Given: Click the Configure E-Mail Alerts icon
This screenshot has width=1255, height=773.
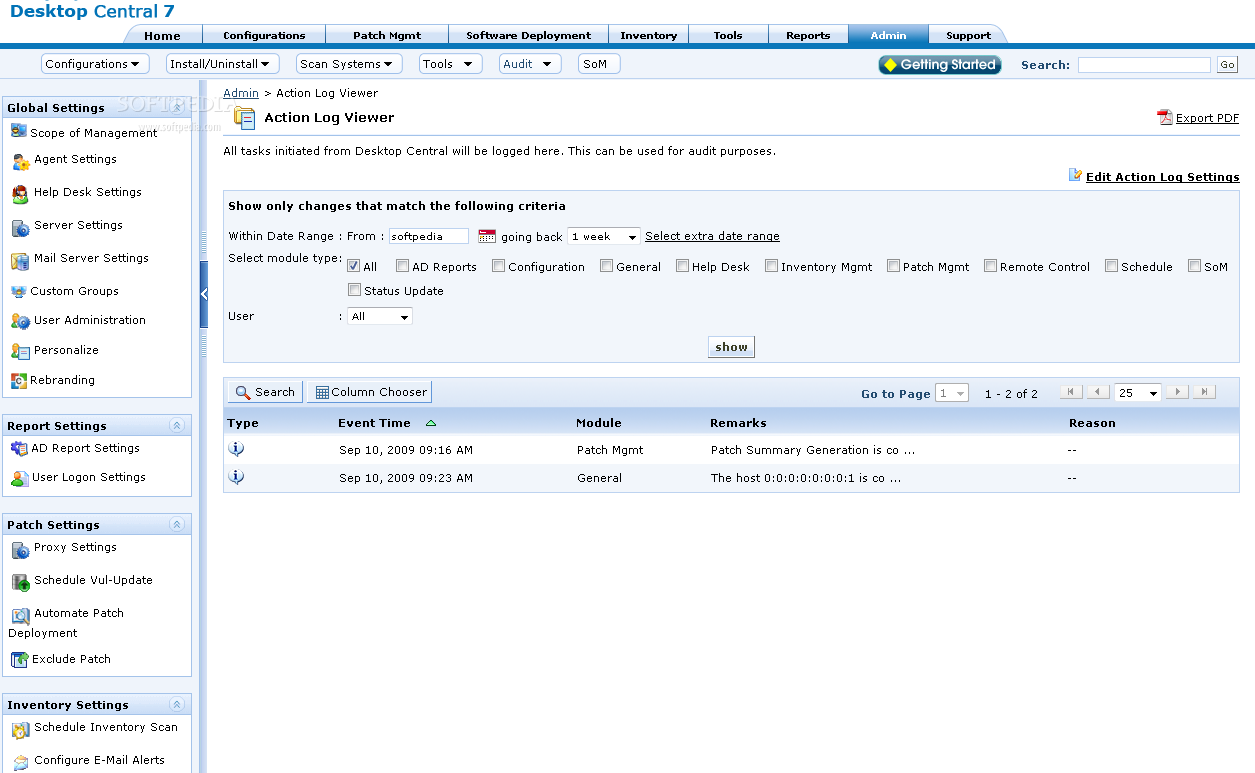Looking at the screenshot, I should point(20,762).
